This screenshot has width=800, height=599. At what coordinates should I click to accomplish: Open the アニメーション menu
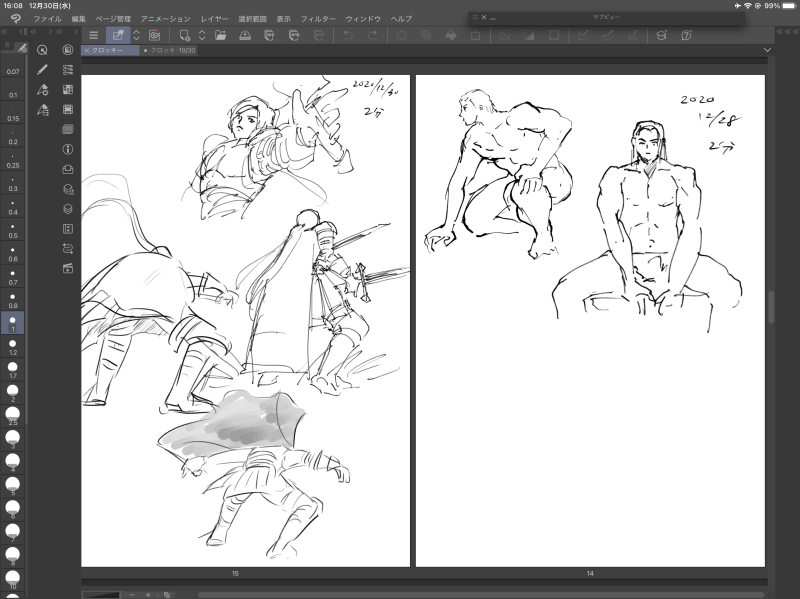[x=165, y=19]
